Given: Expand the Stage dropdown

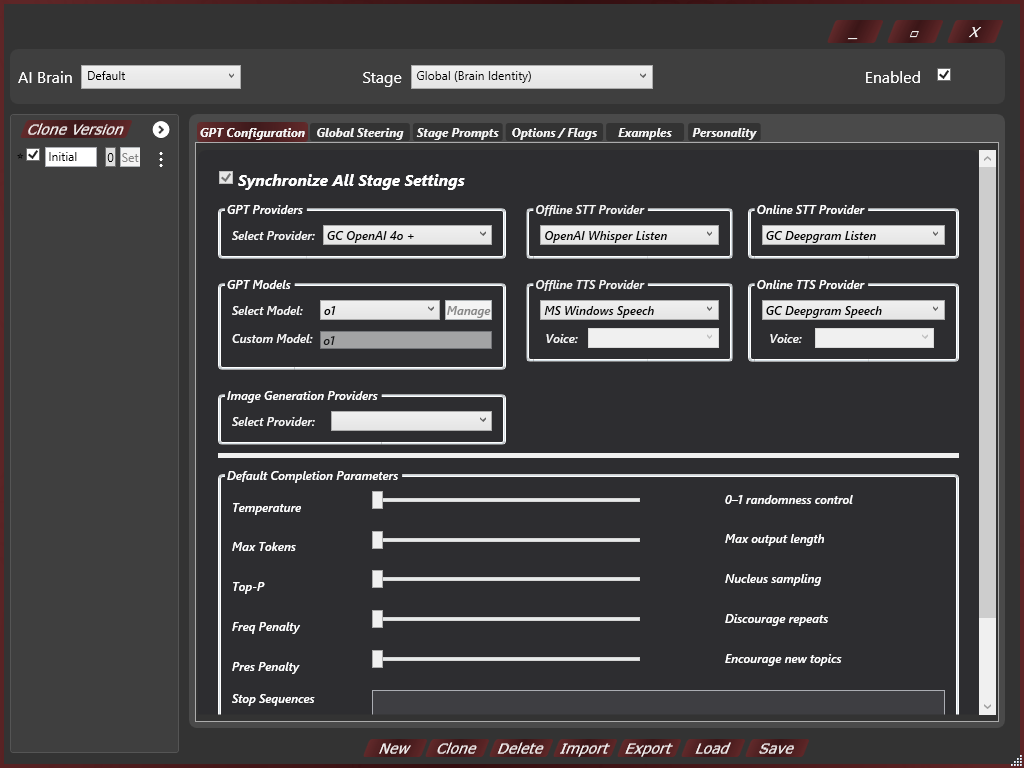Looking at the screenshot, I should (531, 76).
